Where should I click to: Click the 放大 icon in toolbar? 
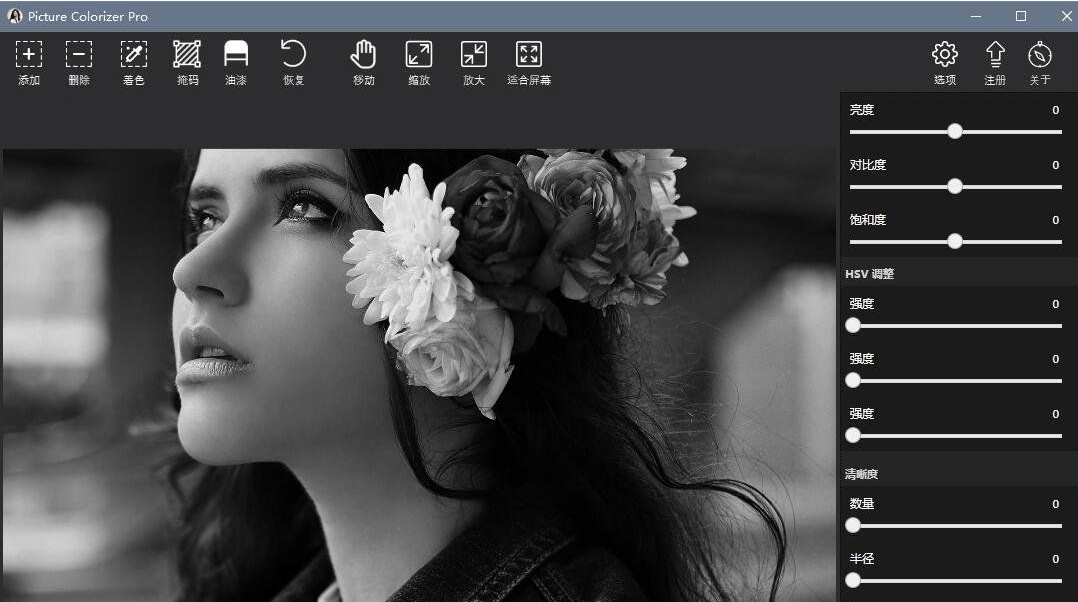coord(474,54)
